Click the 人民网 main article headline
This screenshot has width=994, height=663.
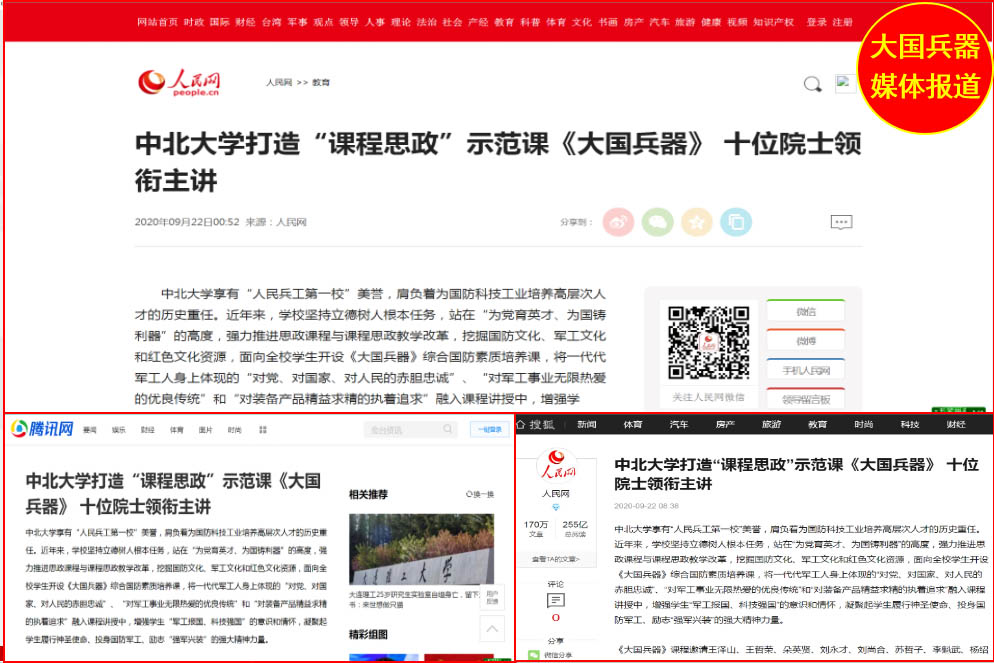498,162
